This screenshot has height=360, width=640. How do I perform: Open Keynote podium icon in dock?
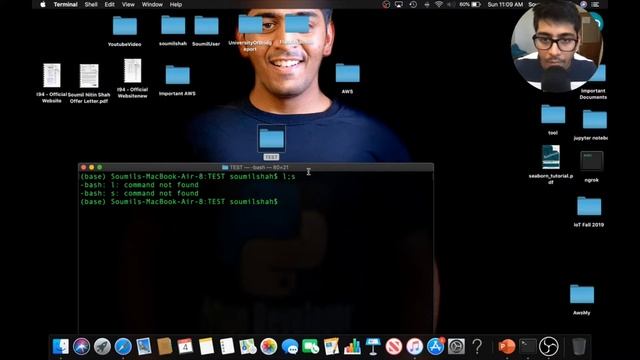pyautogui.click(x=373, y=347)
